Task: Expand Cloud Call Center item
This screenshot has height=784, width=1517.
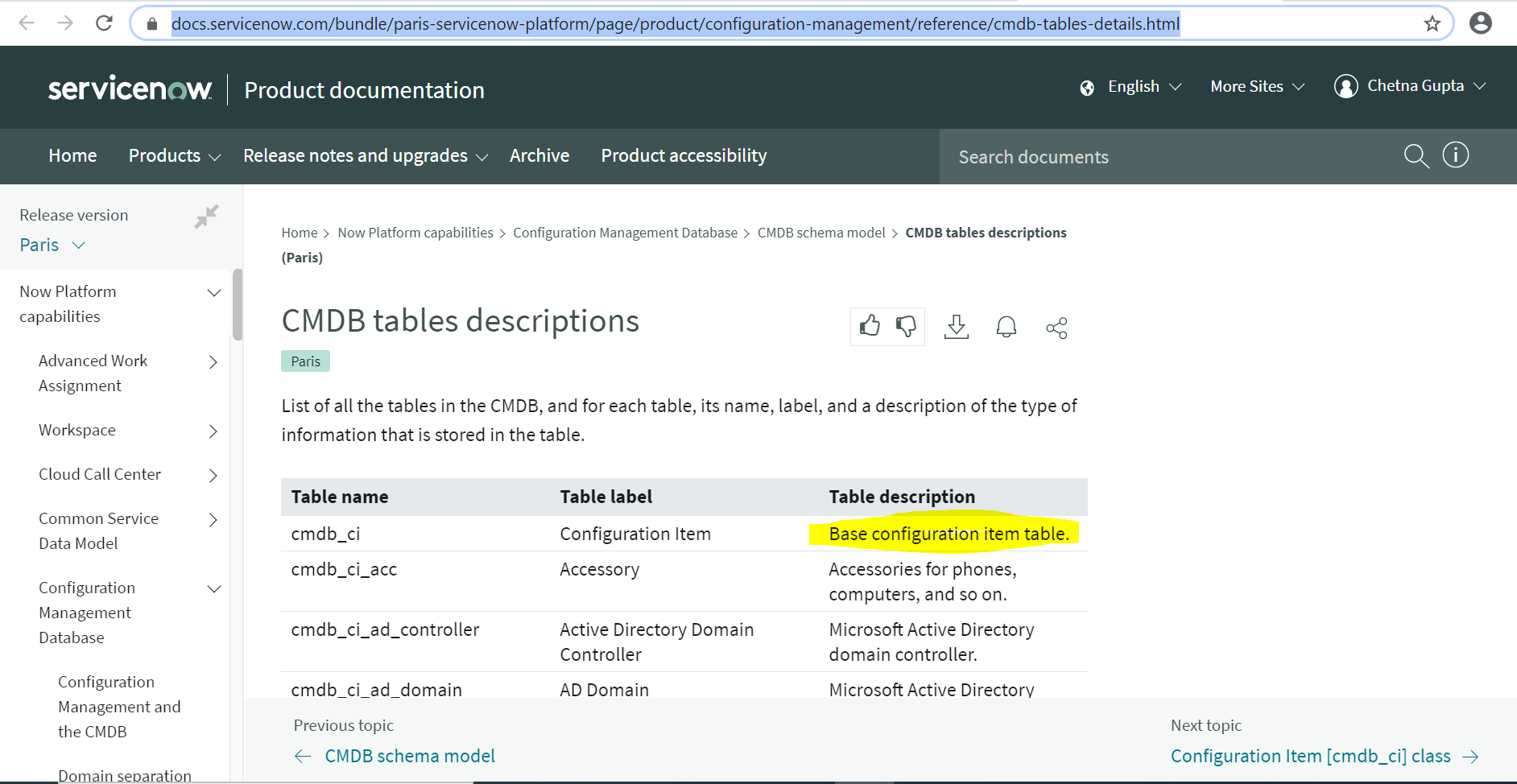Action: [x=213, y=476]
